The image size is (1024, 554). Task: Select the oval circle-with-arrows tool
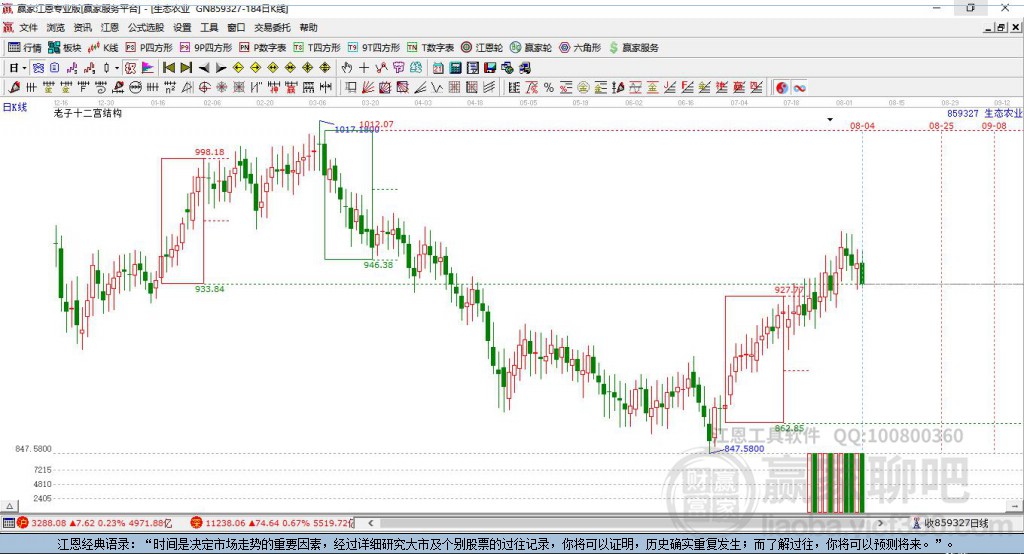(x=135, y=88)
